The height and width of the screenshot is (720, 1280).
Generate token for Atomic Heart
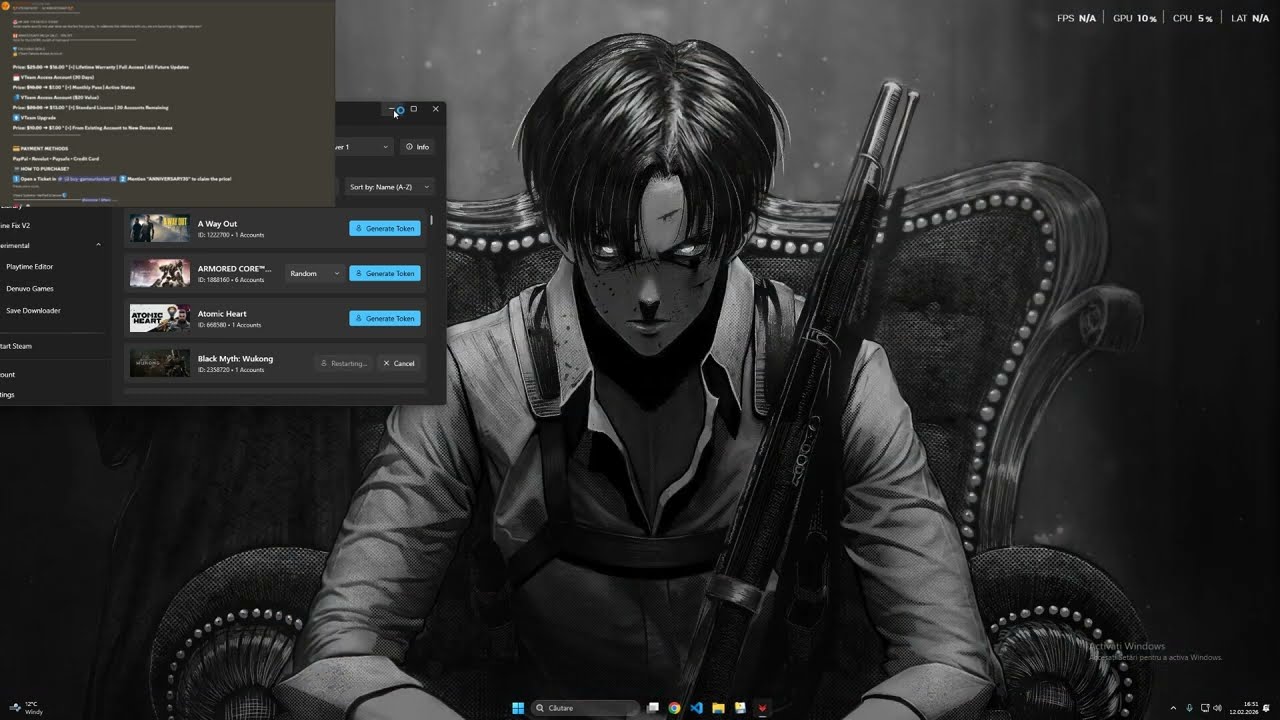coord(385,319)
